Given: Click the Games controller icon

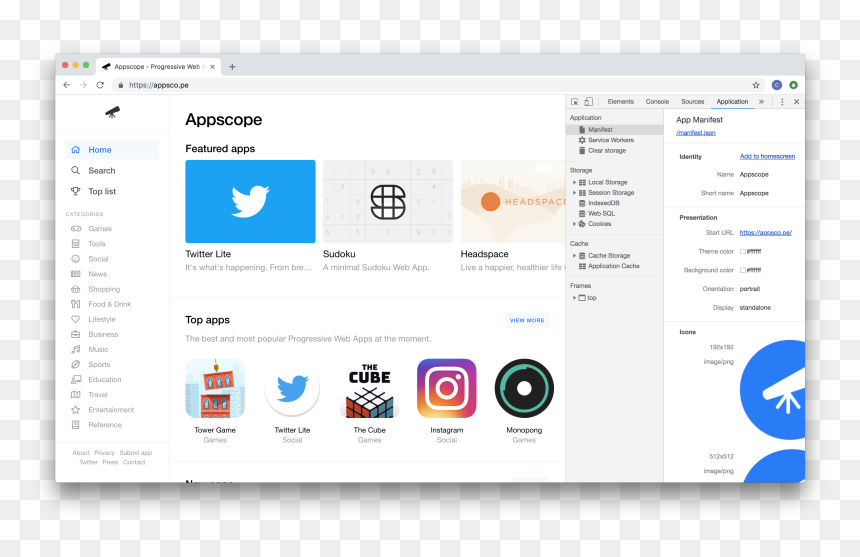Looking at the screenshot, I should [x=76, y=229].
